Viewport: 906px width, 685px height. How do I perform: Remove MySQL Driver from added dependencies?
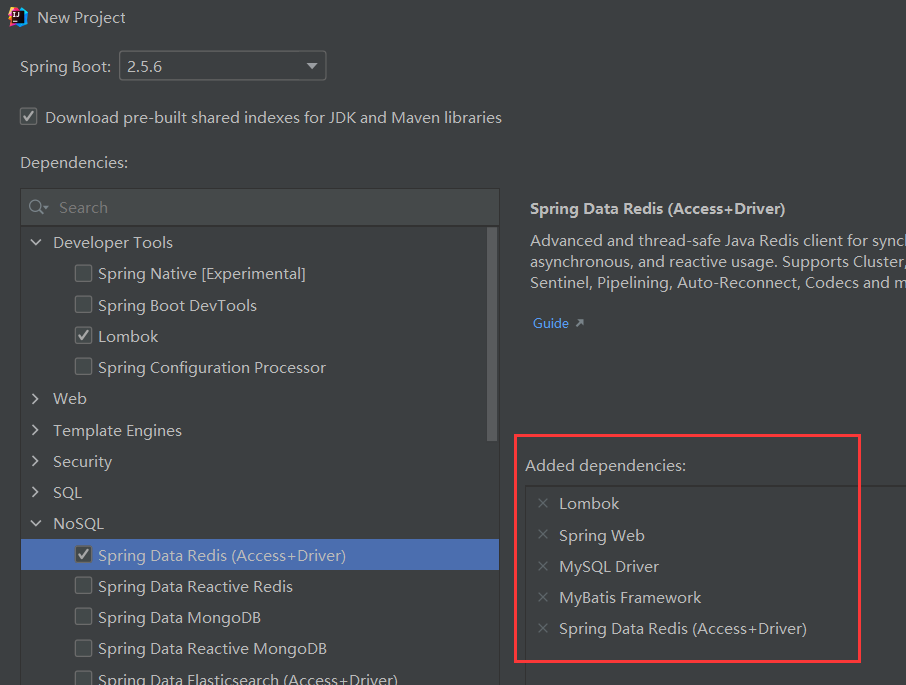543,566
